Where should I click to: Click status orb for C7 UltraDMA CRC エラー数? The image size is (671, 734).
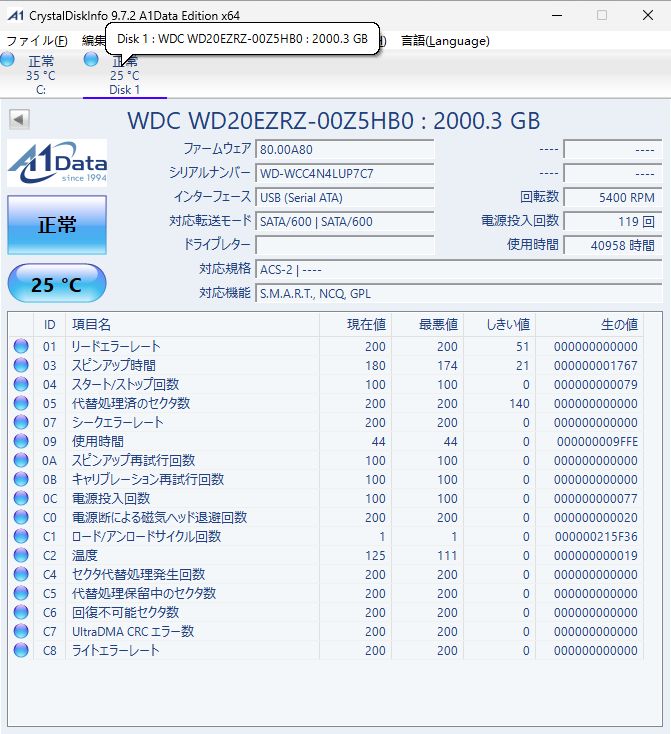[x=21, y=631]
